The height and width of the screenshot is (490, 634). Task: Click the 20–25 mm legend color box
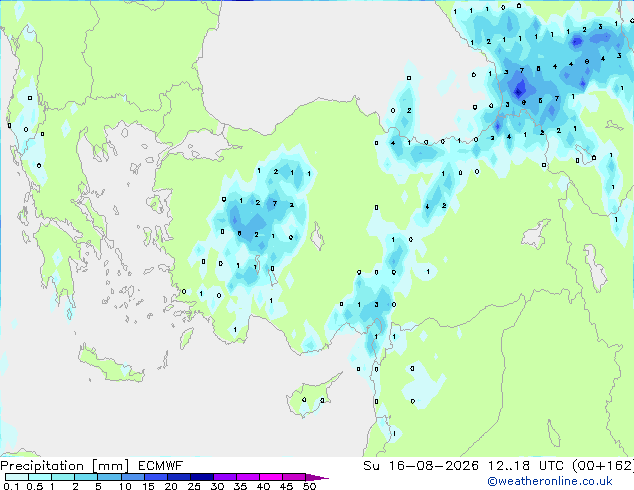[178, 477]
